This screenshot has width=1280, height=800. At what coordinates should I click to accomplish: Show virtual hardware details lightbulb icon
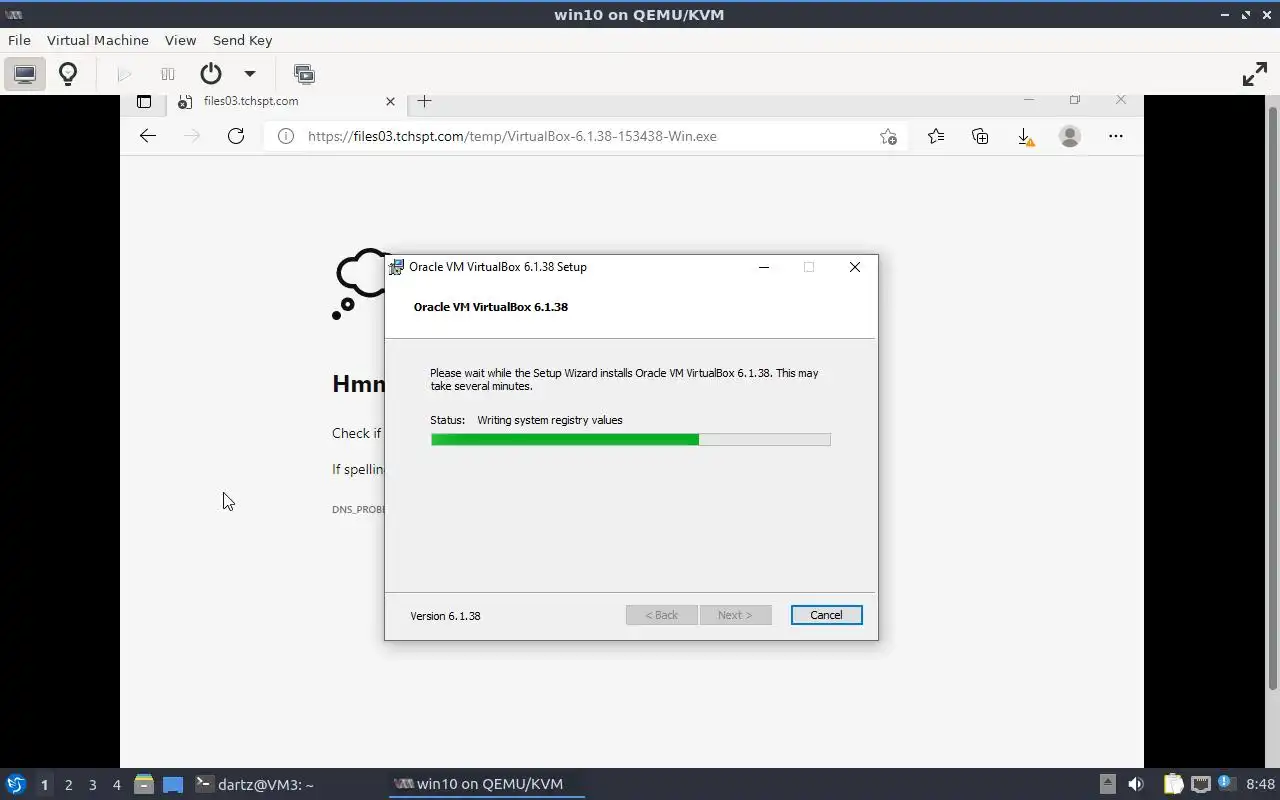(68, 74)
